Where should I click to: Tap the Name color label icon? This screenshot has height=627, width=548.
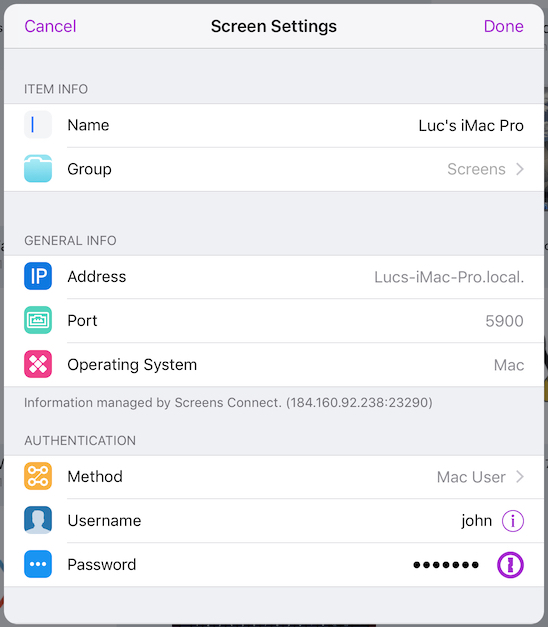click(38, 124)
